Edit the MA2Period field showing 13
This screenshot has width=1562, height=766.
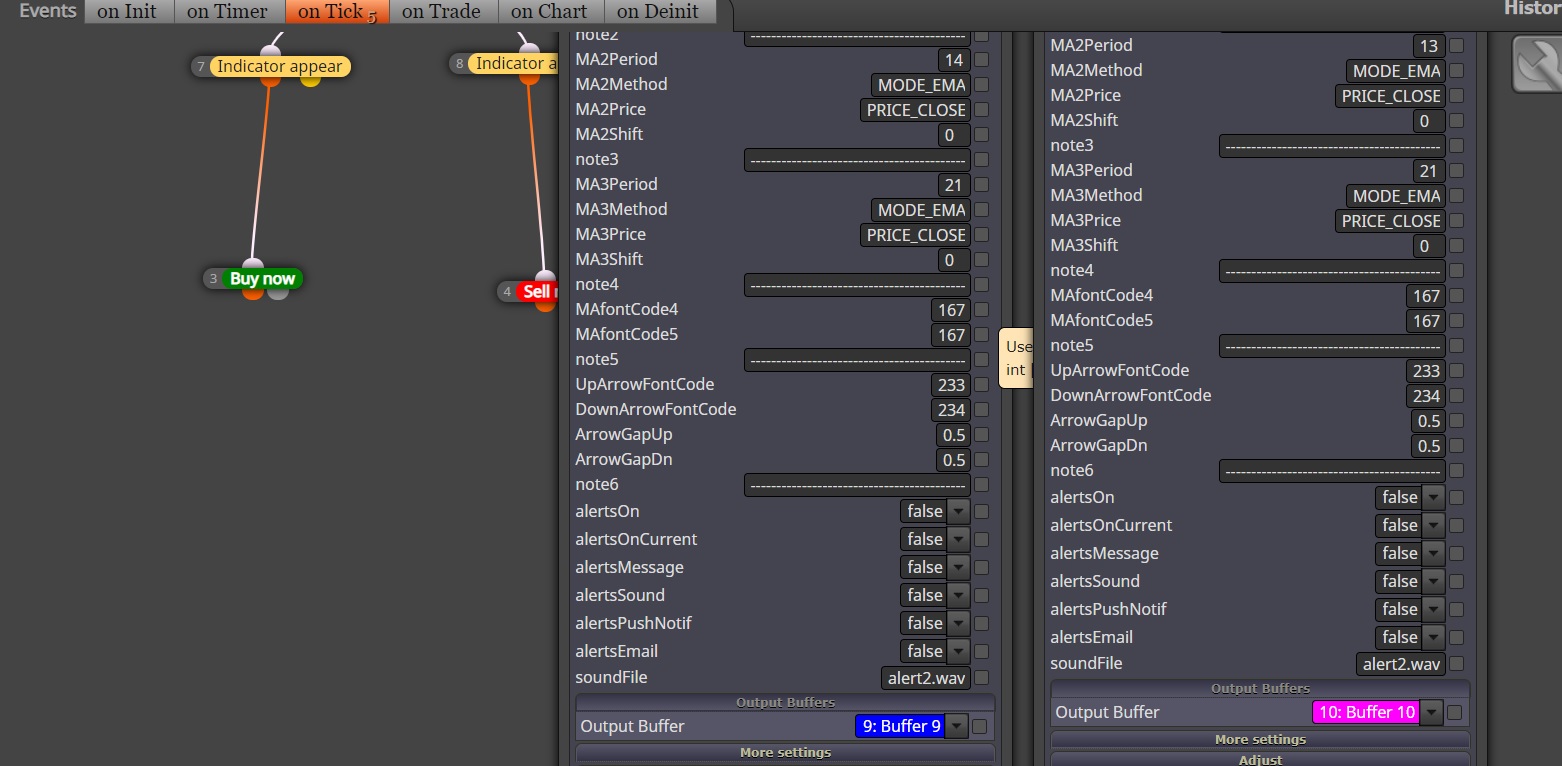point(1429,46)
